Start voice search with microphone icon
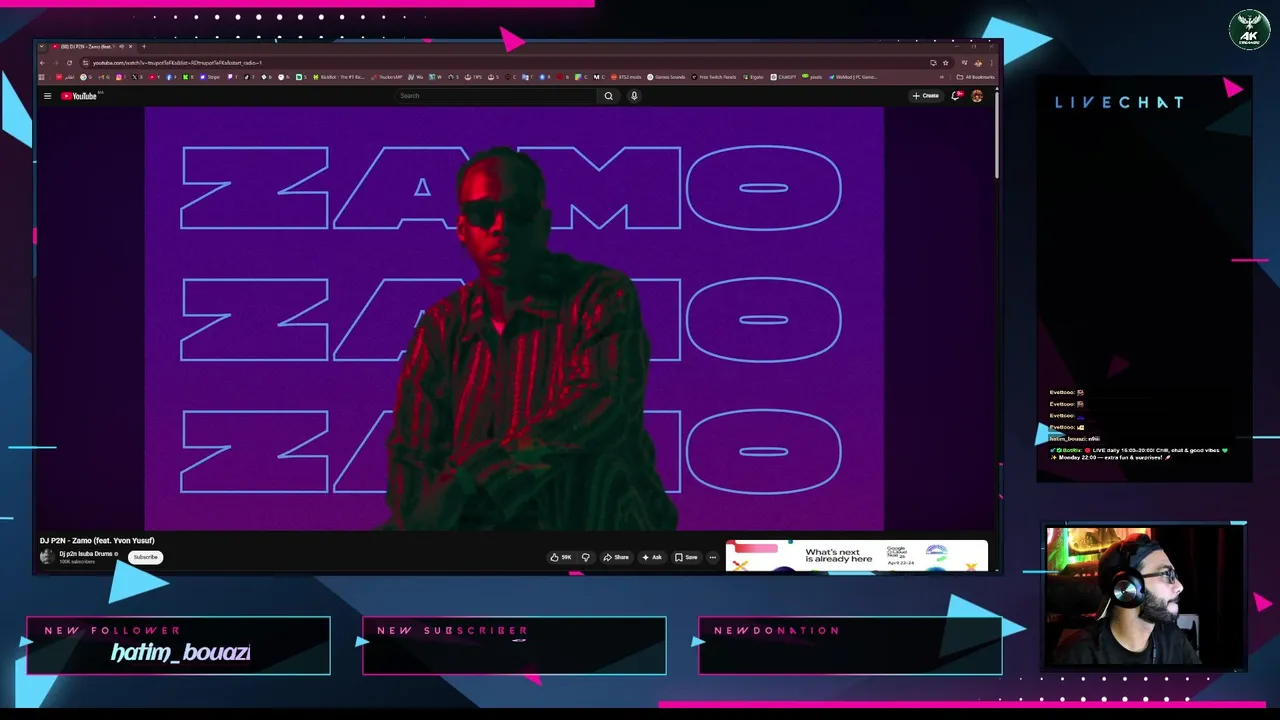The image size is (1280, 720). [634, 96]
